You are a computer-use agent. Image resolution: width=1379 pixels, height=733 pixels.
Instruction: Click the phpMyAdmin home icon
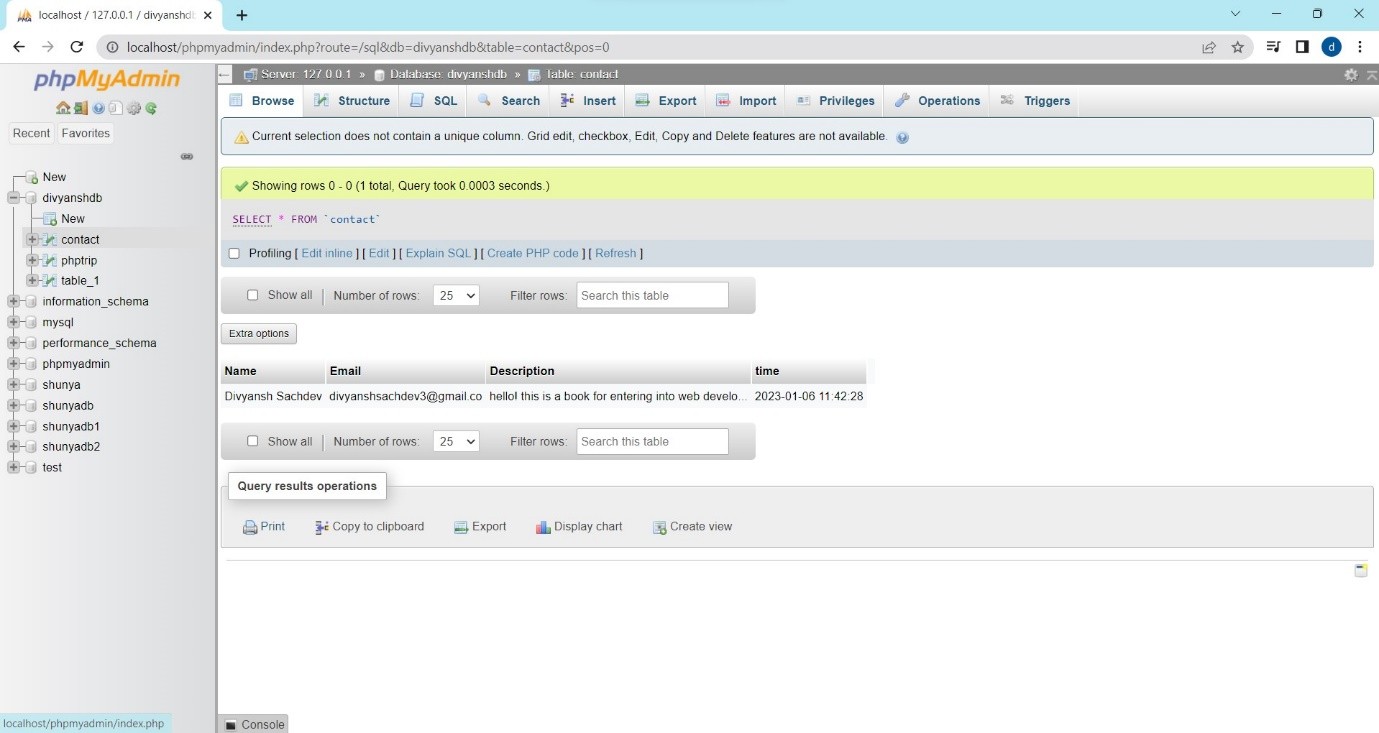(x=63, y=108)
